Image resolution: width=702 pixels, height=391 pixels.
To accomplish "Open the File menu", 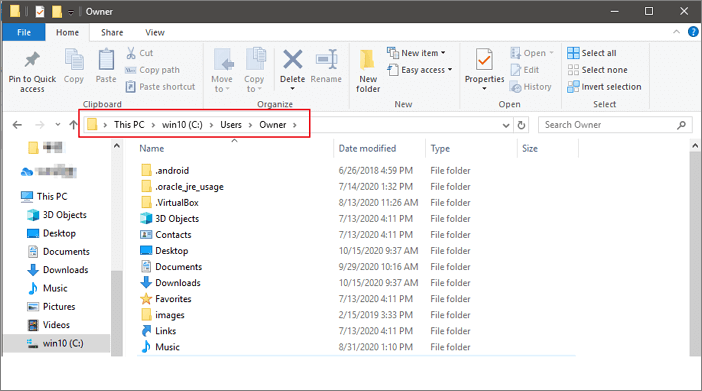I will click(x=24, y=32).
